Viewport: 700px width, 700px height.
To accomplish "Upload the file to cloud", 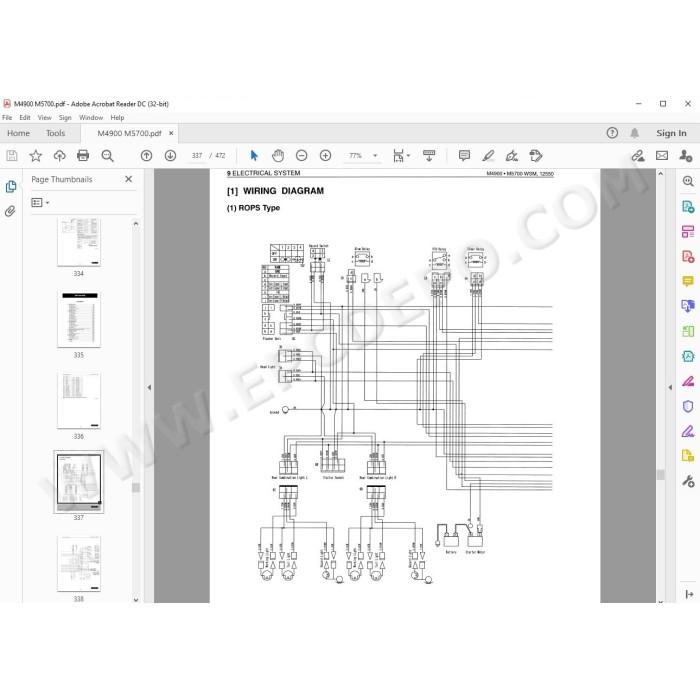I will [x=59, y=156].
